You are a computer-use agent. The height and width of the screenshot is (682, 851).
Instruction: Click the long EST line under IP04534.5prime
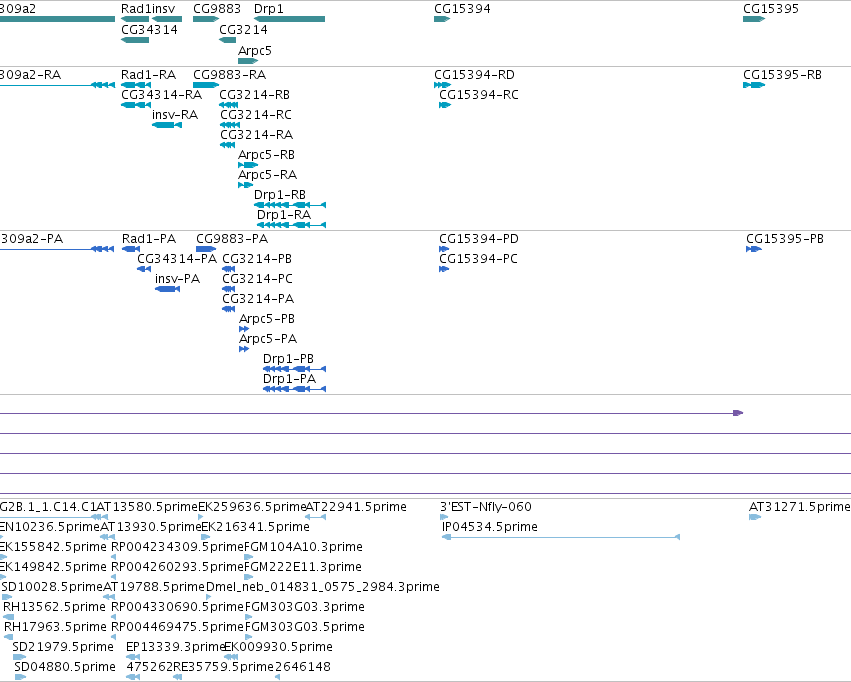561,537
